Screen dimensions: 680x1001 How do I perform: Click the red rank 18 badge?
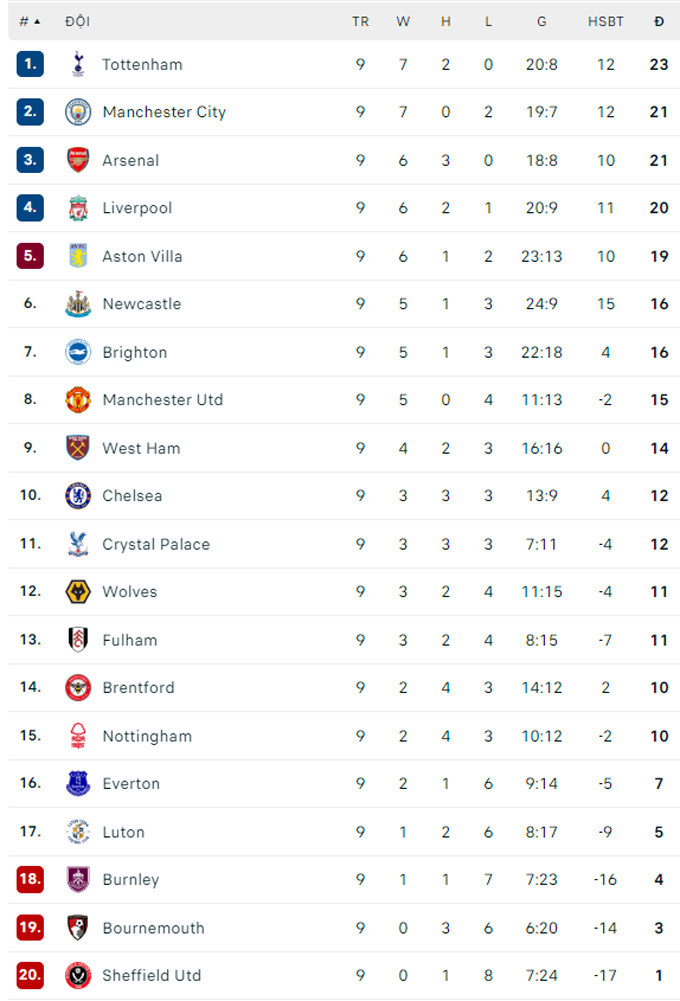point(30,880)
